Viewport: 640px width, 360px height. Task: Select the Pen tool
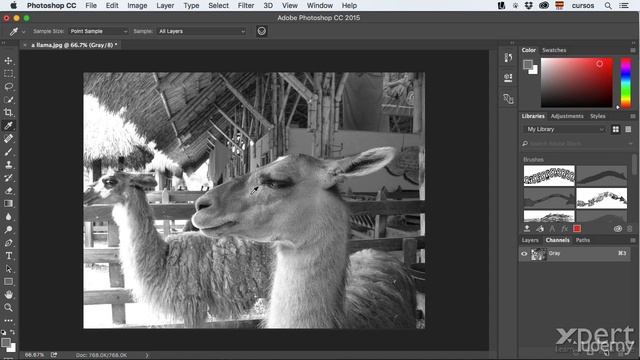(x=8, y=243)
